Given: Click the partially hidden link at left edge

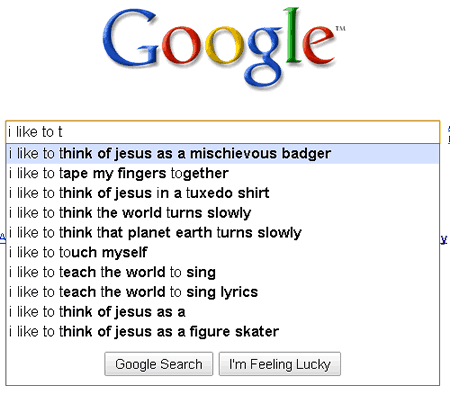Looking at the screenshot, I should tap(3, 239).
